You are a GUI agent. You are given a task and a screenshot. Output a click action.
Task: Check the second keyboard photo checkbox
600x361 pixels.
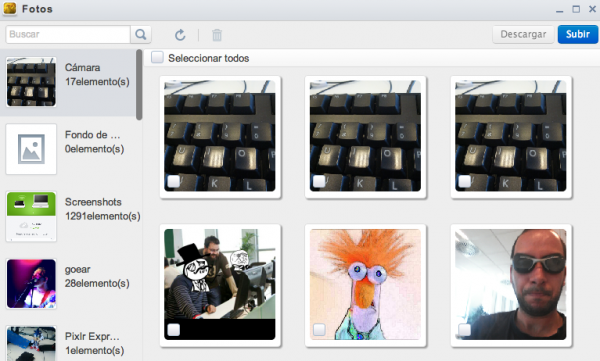[x=319, y=181]
